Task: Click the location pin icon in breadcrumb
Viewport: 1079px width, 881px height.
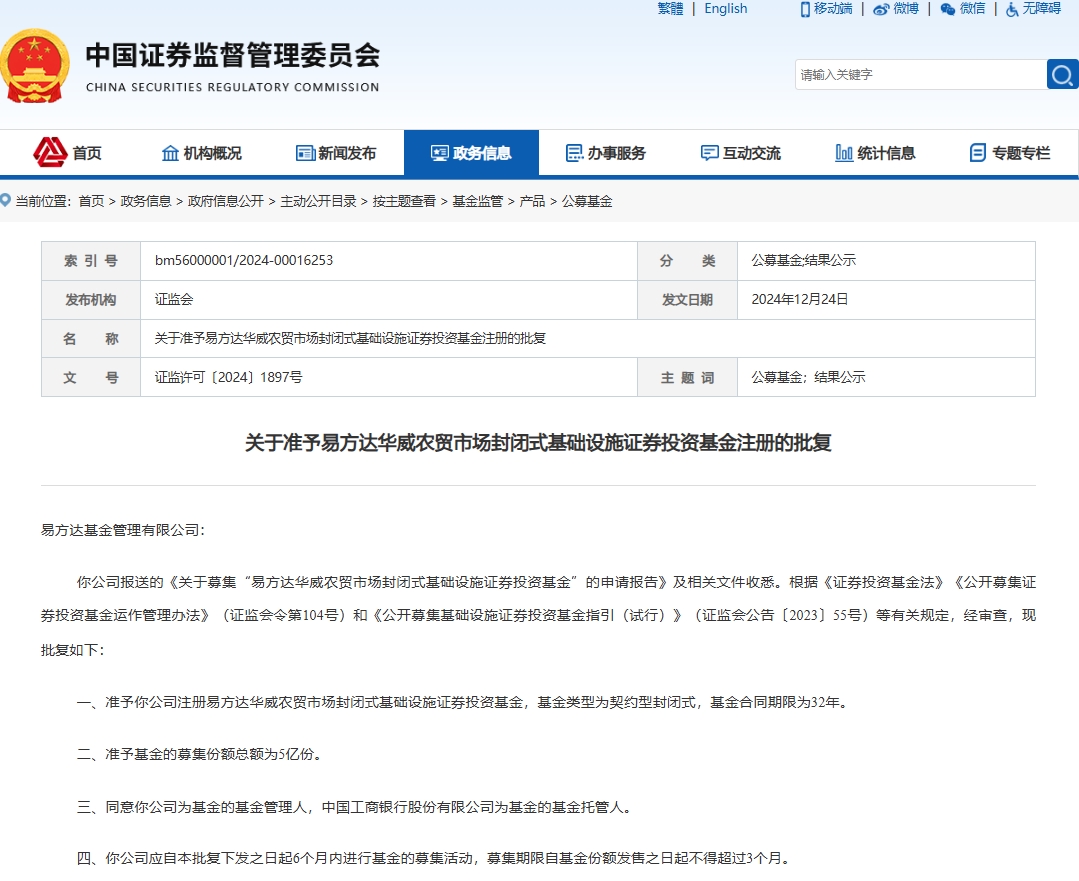Action: (x=6, y=200)
